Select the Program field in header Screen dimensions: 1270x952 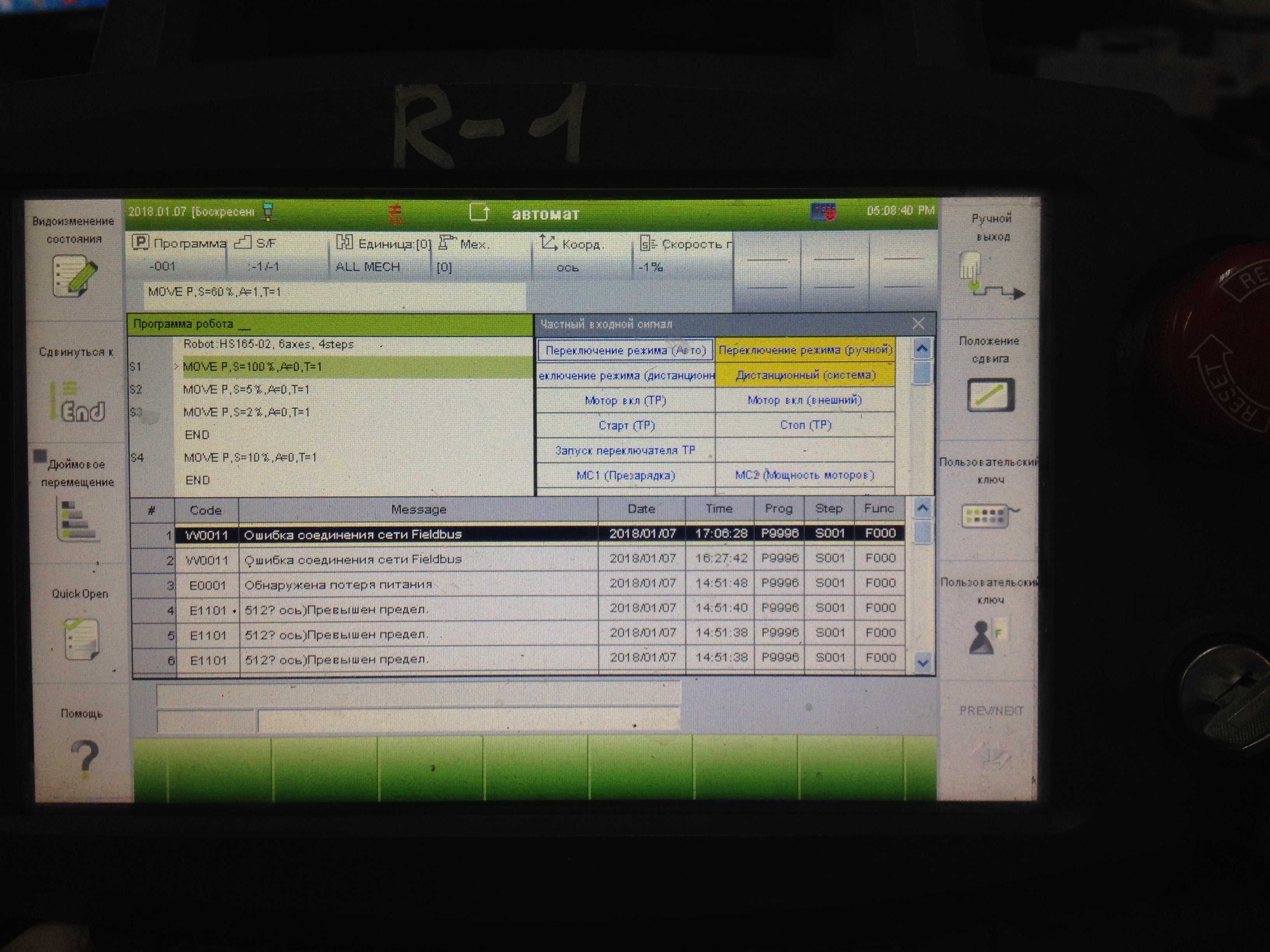pos(178,255)
